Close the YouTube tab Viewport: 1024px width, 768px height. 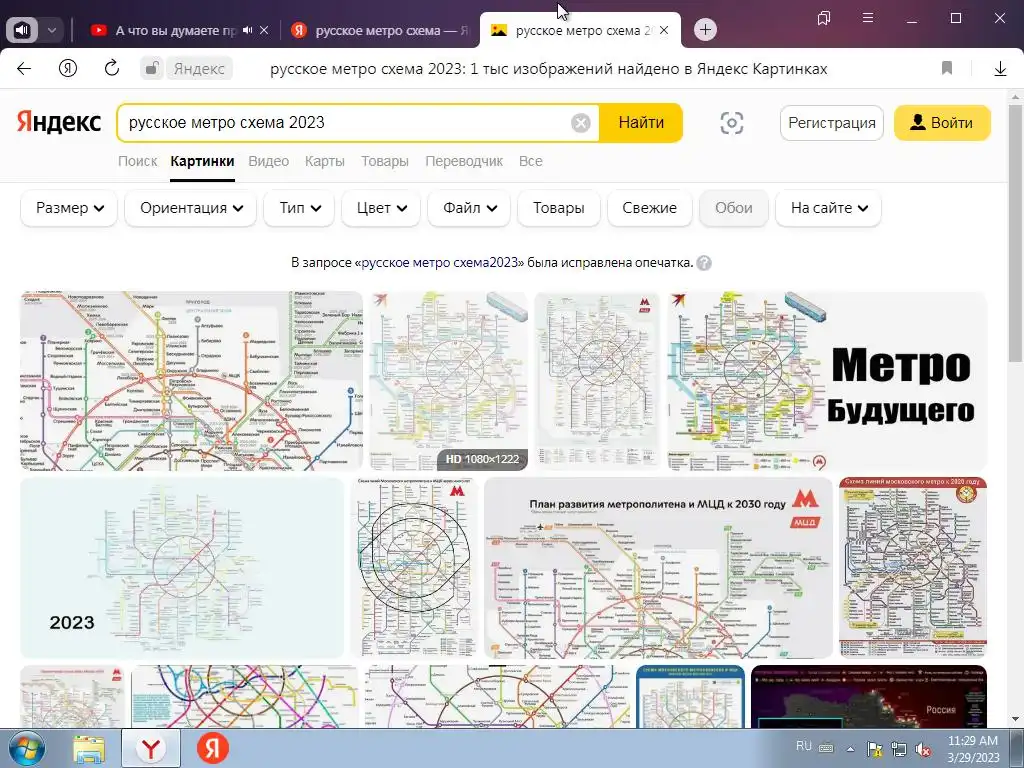264,30
